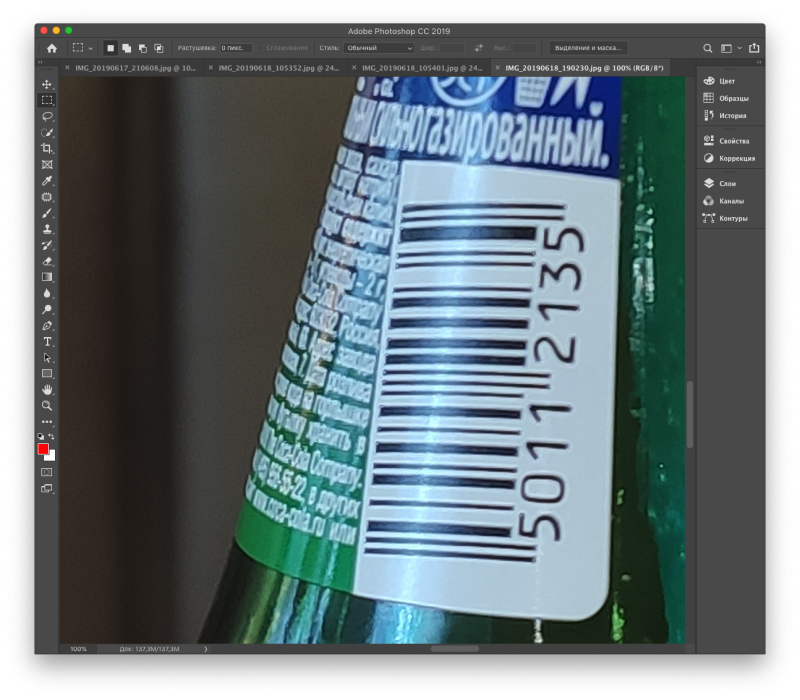Image resolution: width=800 pixels, height=700 pixels.
Task: Select the Crop tool
Action: (x=47, y=148)
